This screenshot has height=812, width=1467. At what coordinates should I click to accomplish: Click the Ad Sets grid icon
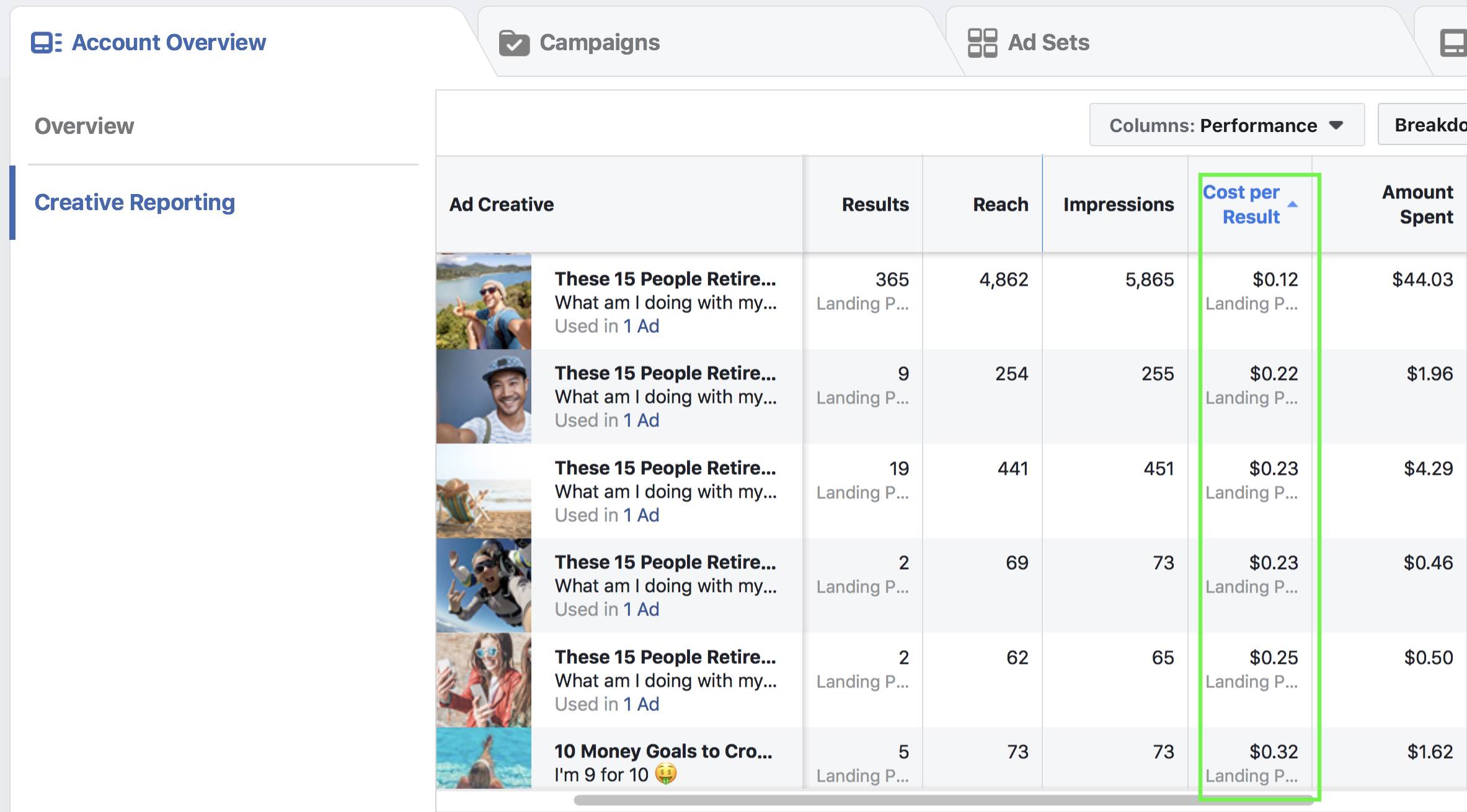pyautogui.click(x=981, y=41)
